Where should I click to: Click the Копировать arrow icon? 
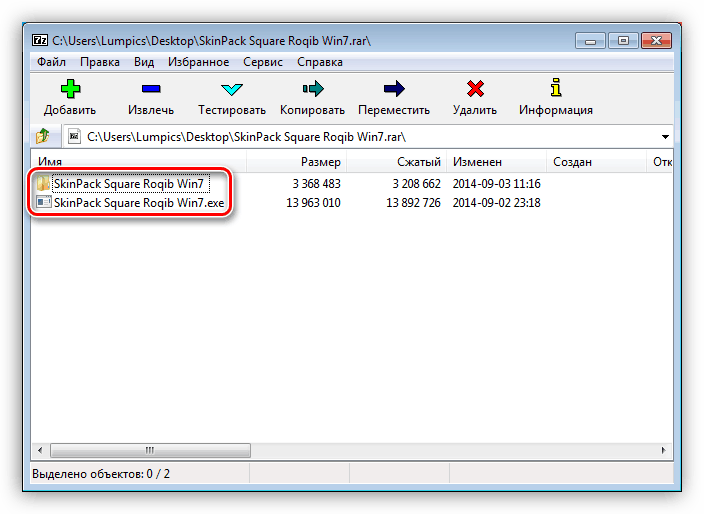click(x=312, y=89)
